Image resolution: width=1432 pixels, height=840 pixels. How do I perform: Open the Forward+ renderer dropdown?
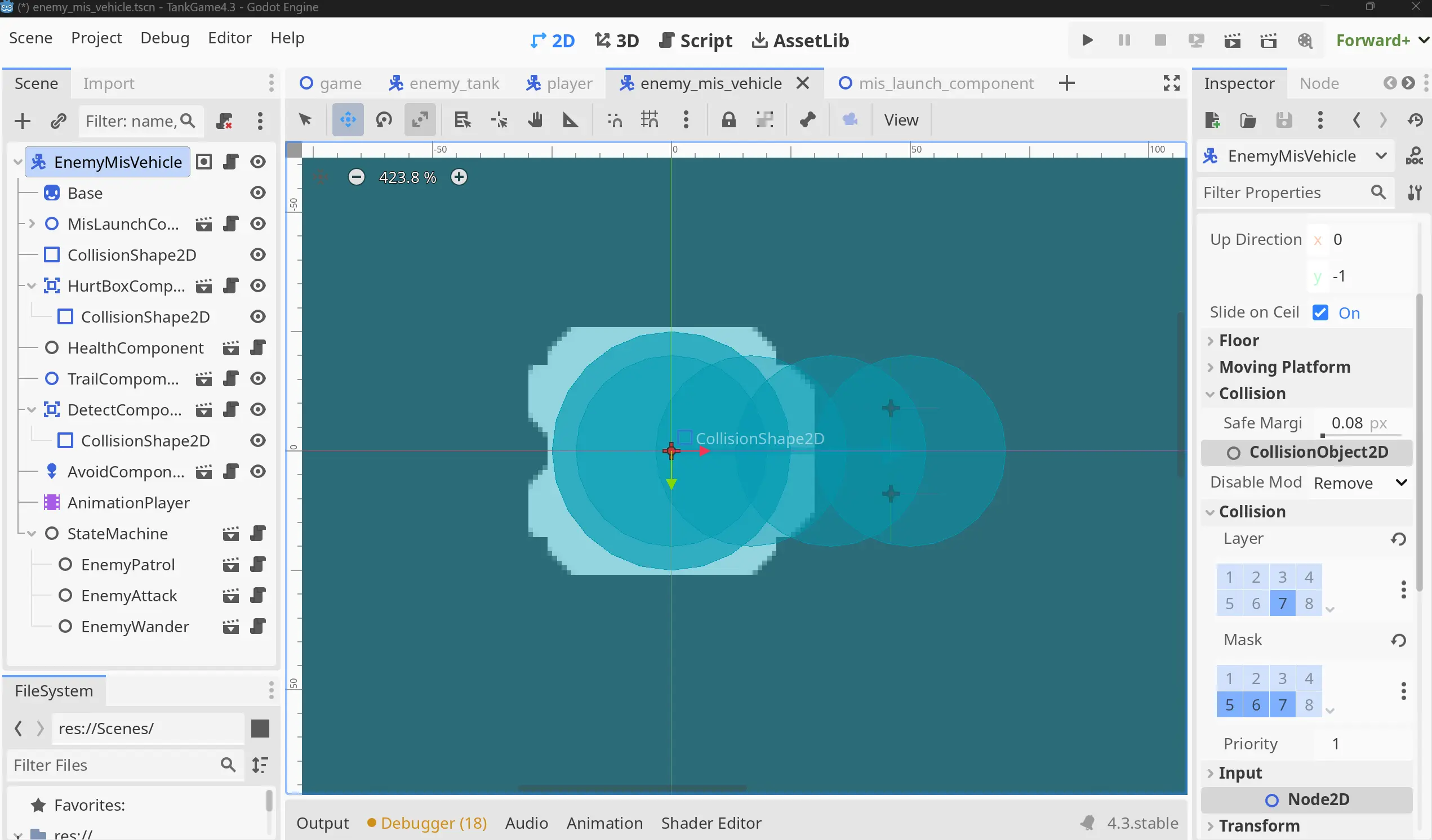click(1381, 41)
